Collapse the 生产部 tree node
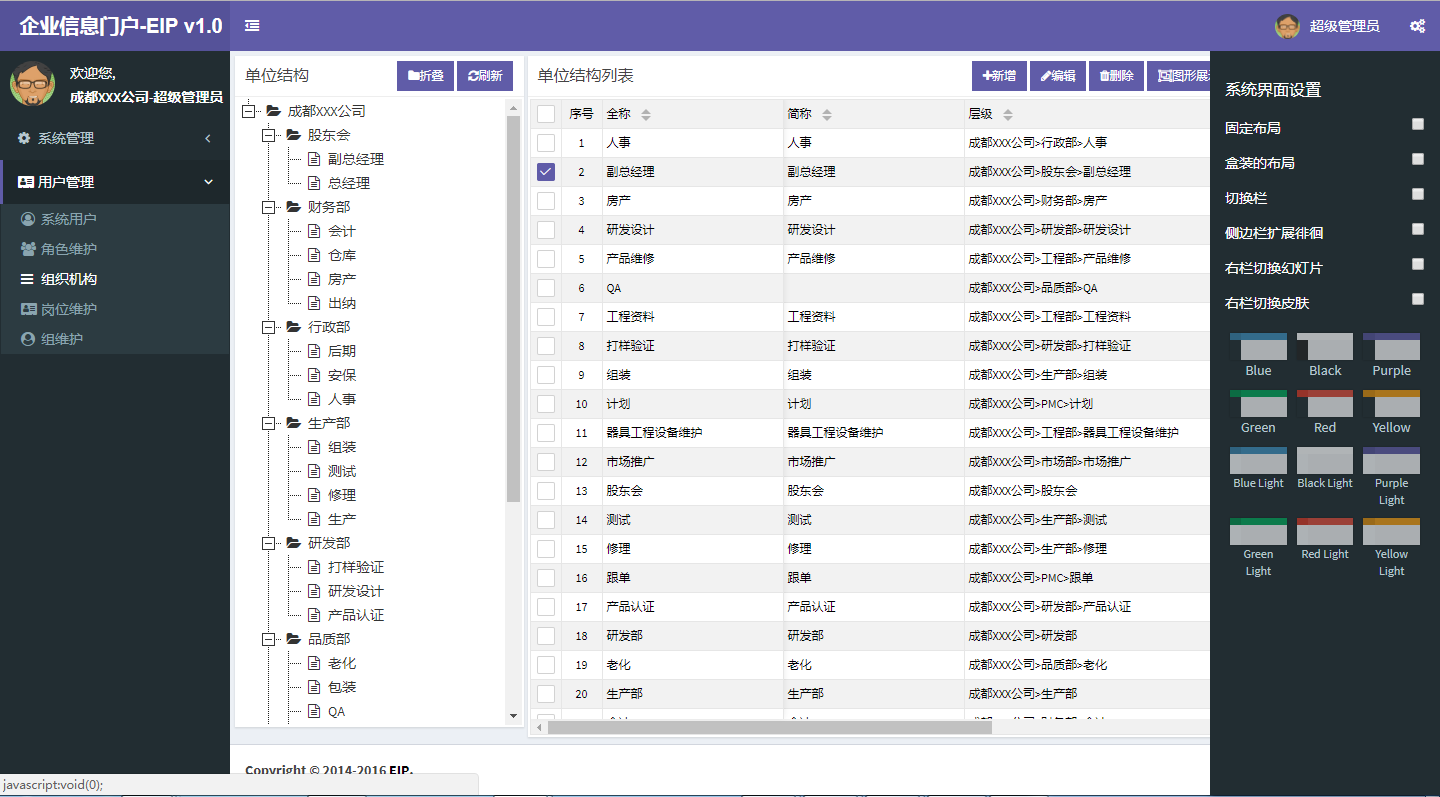1440x797 pixels. pyautogui.click(x=268, y=423)
